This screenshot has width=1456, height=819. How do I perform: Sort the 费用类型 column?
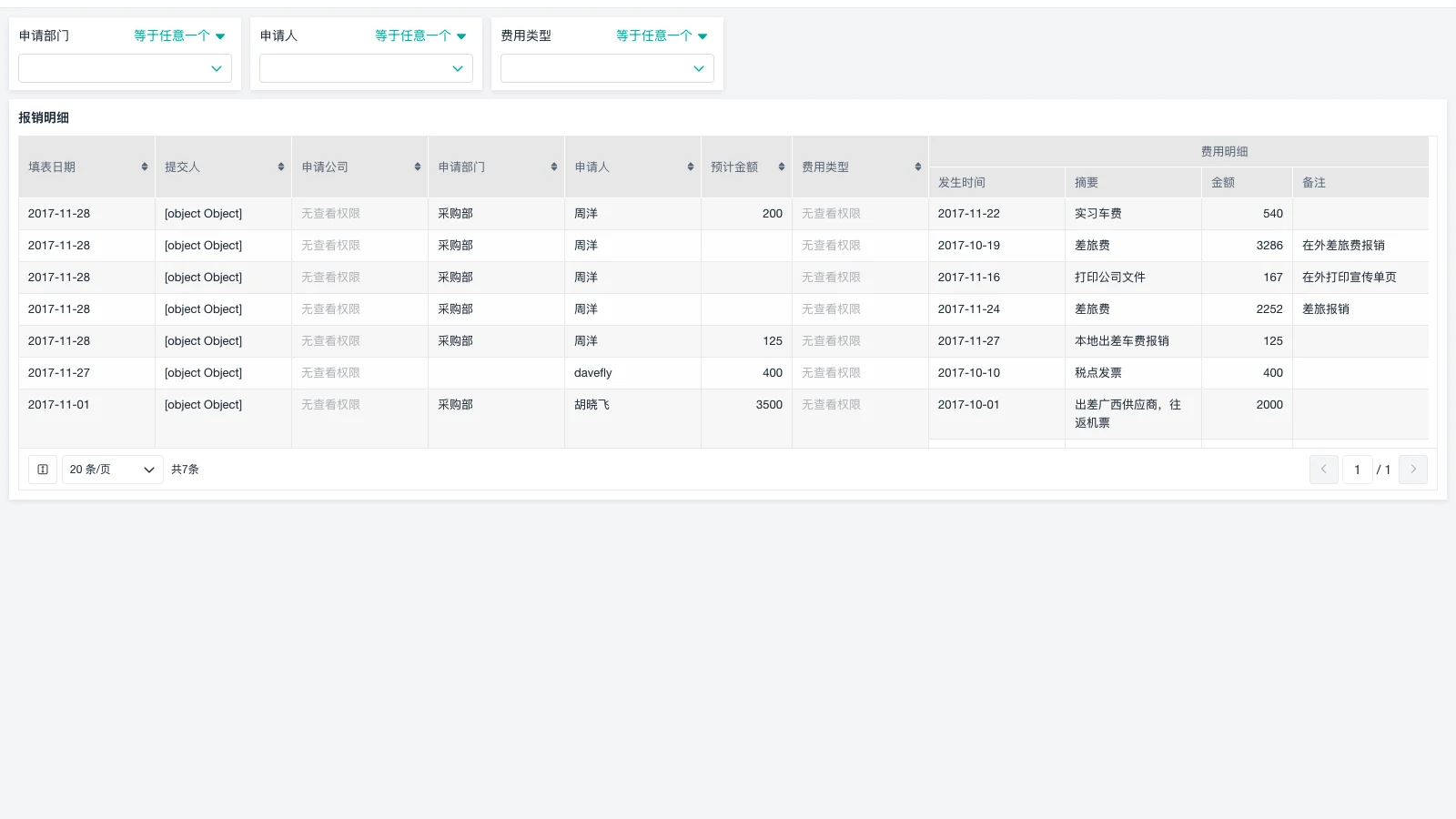click(916, 167)
